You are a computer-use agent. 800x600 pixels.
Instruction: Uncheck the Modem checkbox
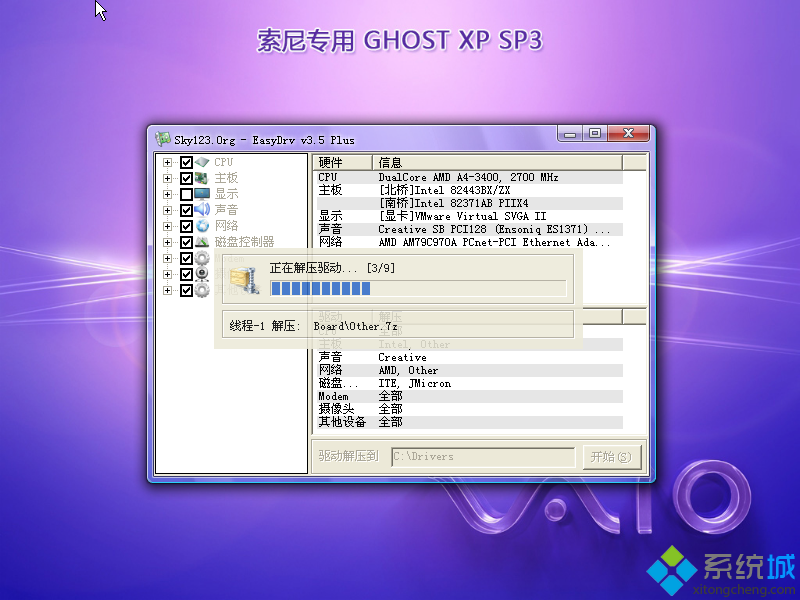(x=186, y=258)
